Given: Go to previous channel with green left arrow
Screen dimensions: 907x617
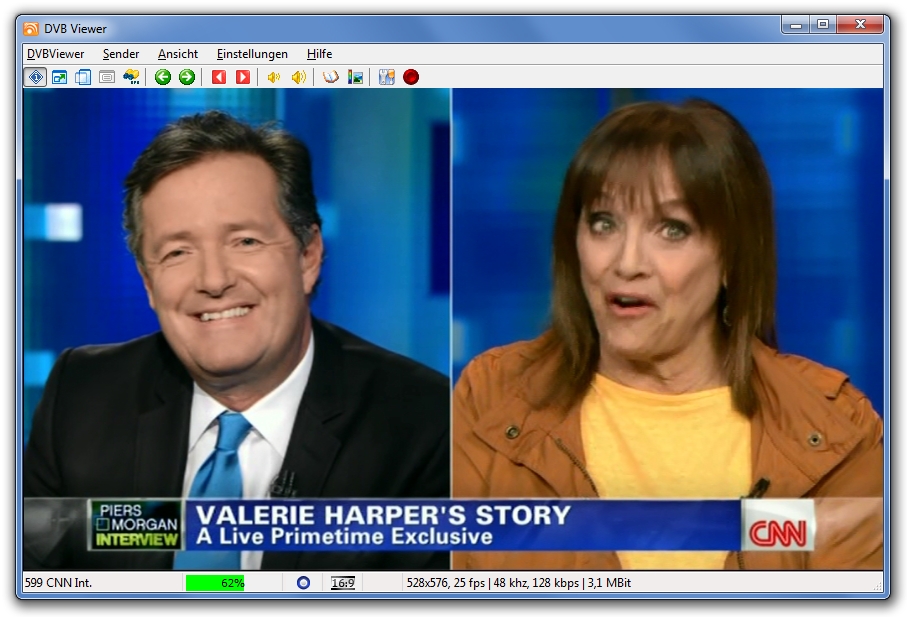Looking at the screenshot, I should (x=163, y=77).
